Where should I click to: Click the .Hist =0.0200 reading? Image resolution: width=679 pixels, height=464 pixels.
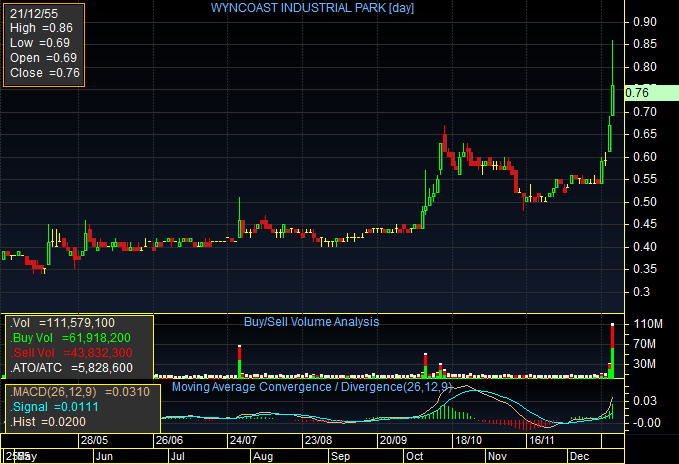click(x=48, y=422)
